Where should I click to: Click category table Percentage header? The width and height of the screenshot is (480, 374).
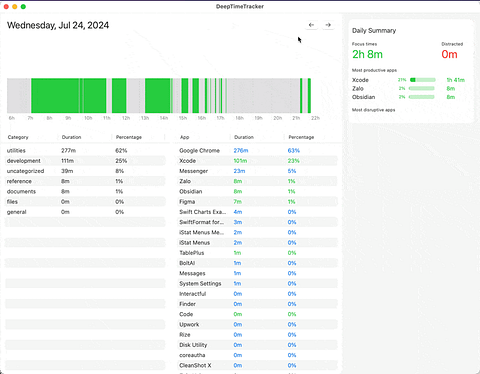point(129,137)
